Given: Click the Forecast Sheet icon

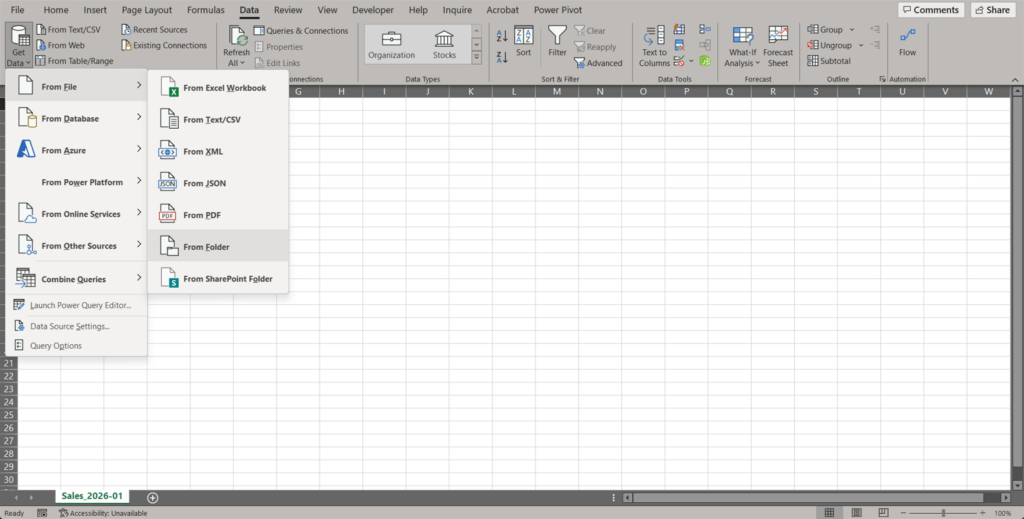Looking at the screenshot, I should tap(778, 46).
